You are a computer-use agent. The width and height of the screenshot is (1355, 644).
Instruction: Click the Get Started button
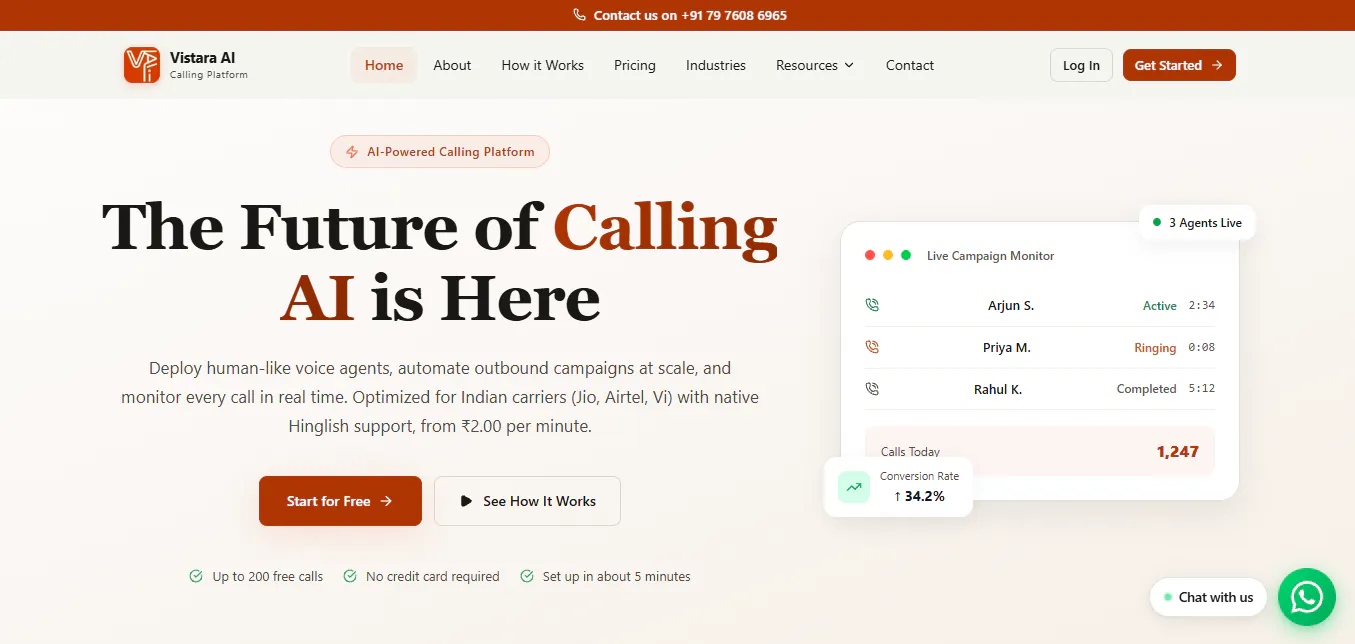point(1179,65)
